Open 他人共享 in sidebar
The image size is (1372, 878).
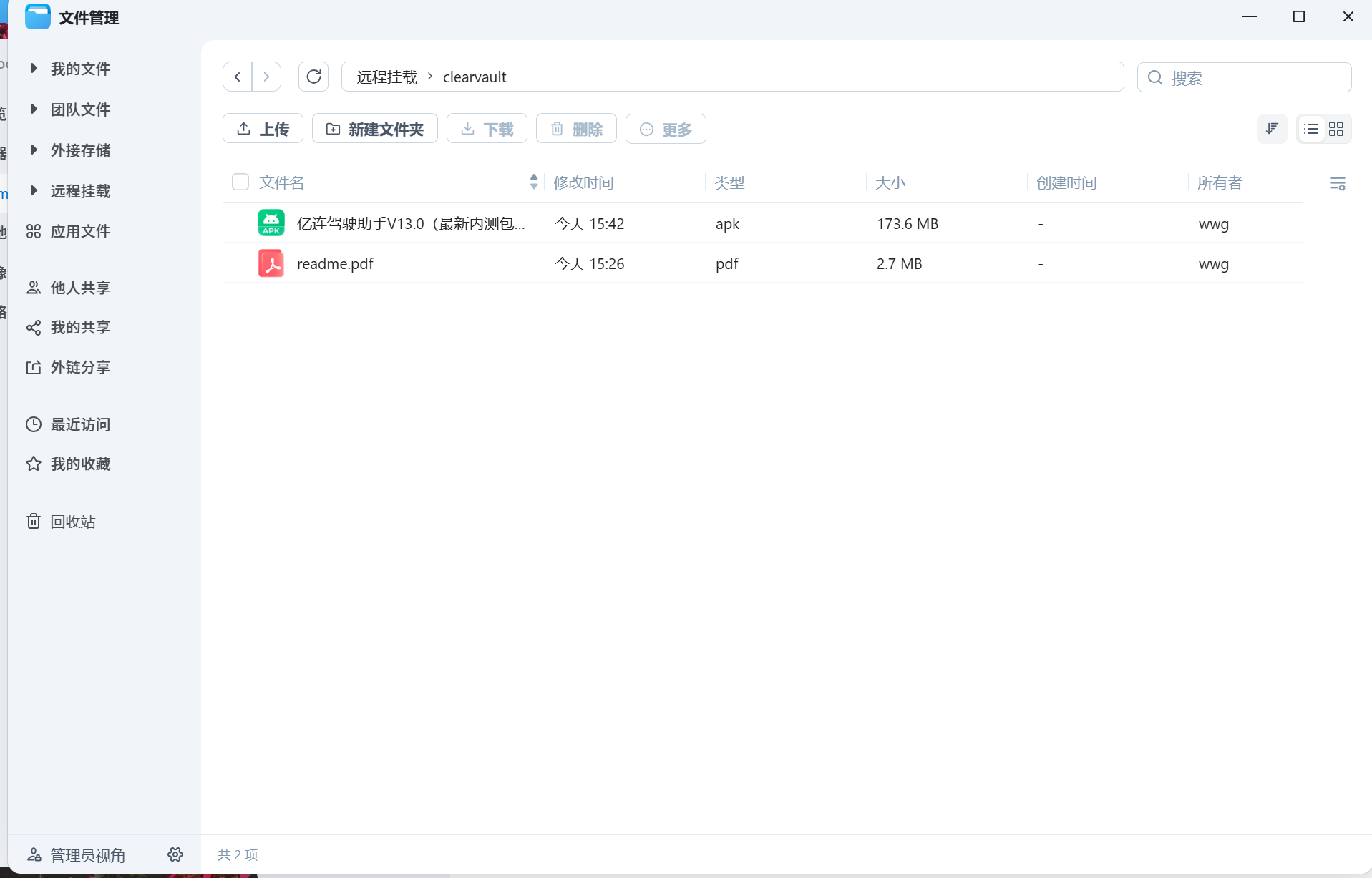pos(69,288)
